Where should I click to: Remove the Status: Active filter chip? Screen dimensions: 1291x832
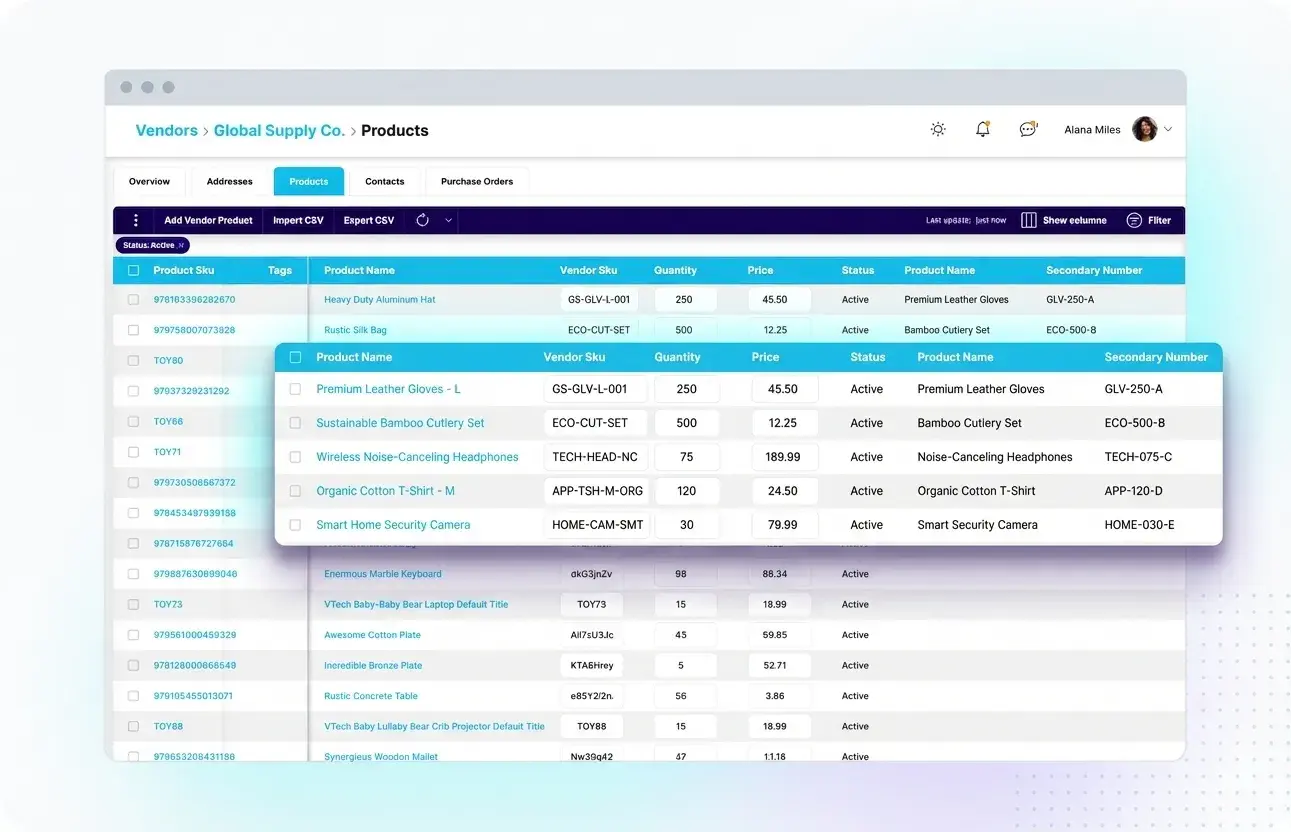click(181, 245)
